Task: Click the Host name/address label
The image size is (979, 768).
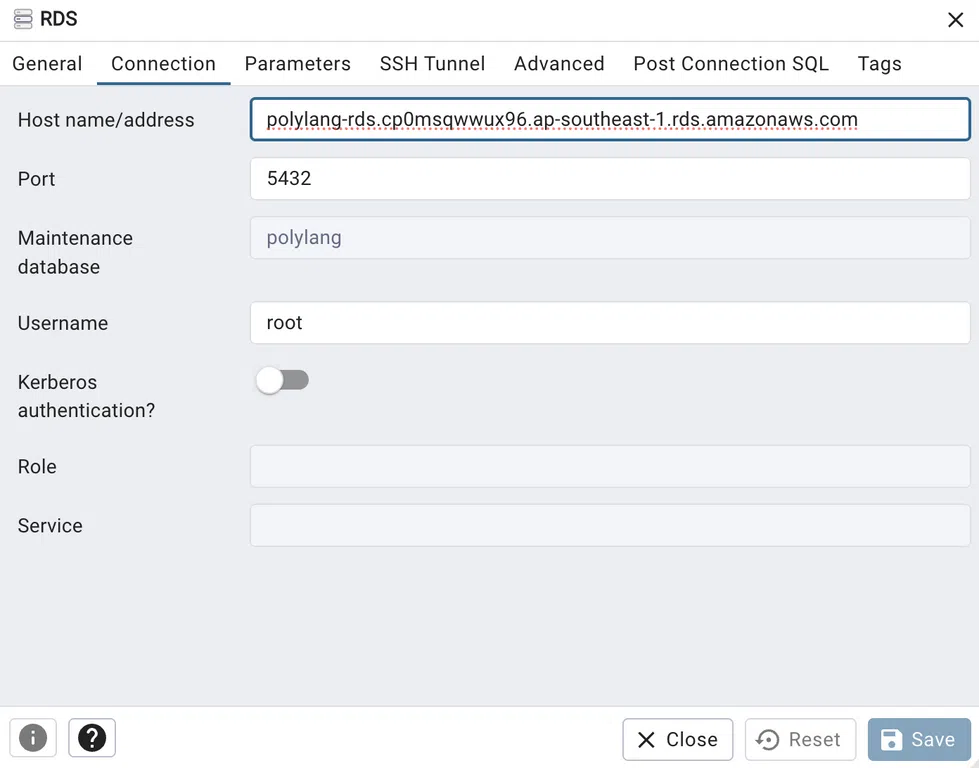Action: click(x=106, y=120)
